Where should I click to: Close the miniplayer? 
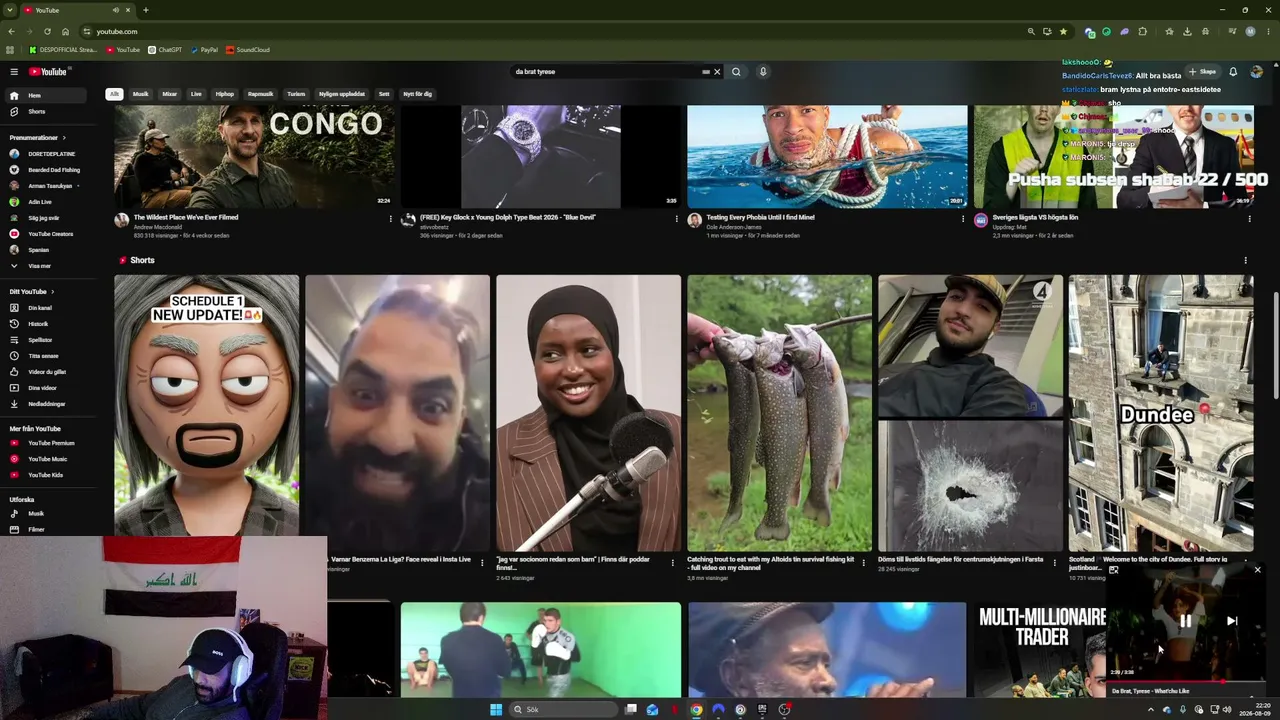(1258, 570)
